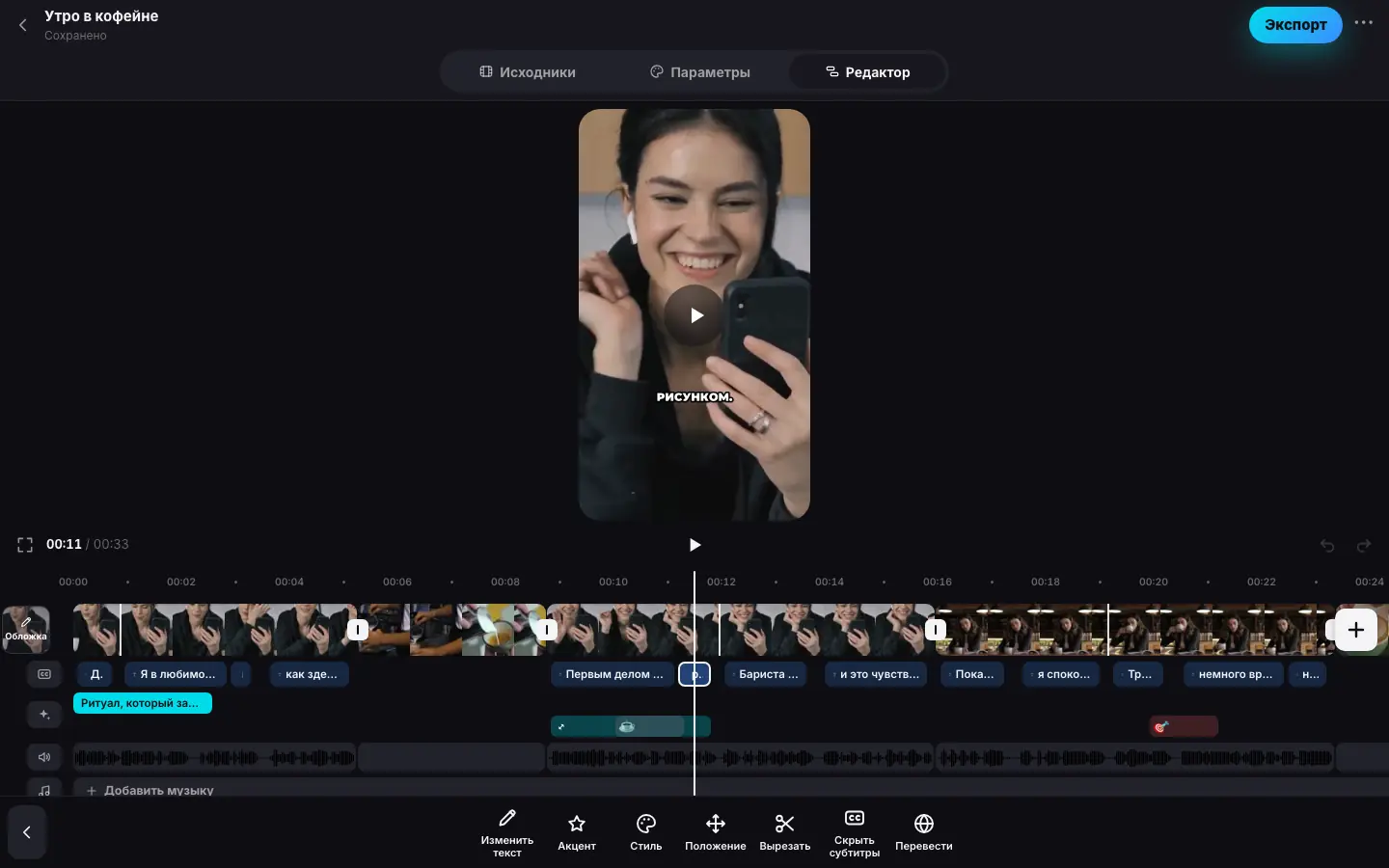
Task: Edit the Обложка cover thumbnail
Action: click(x=26, y=629)
